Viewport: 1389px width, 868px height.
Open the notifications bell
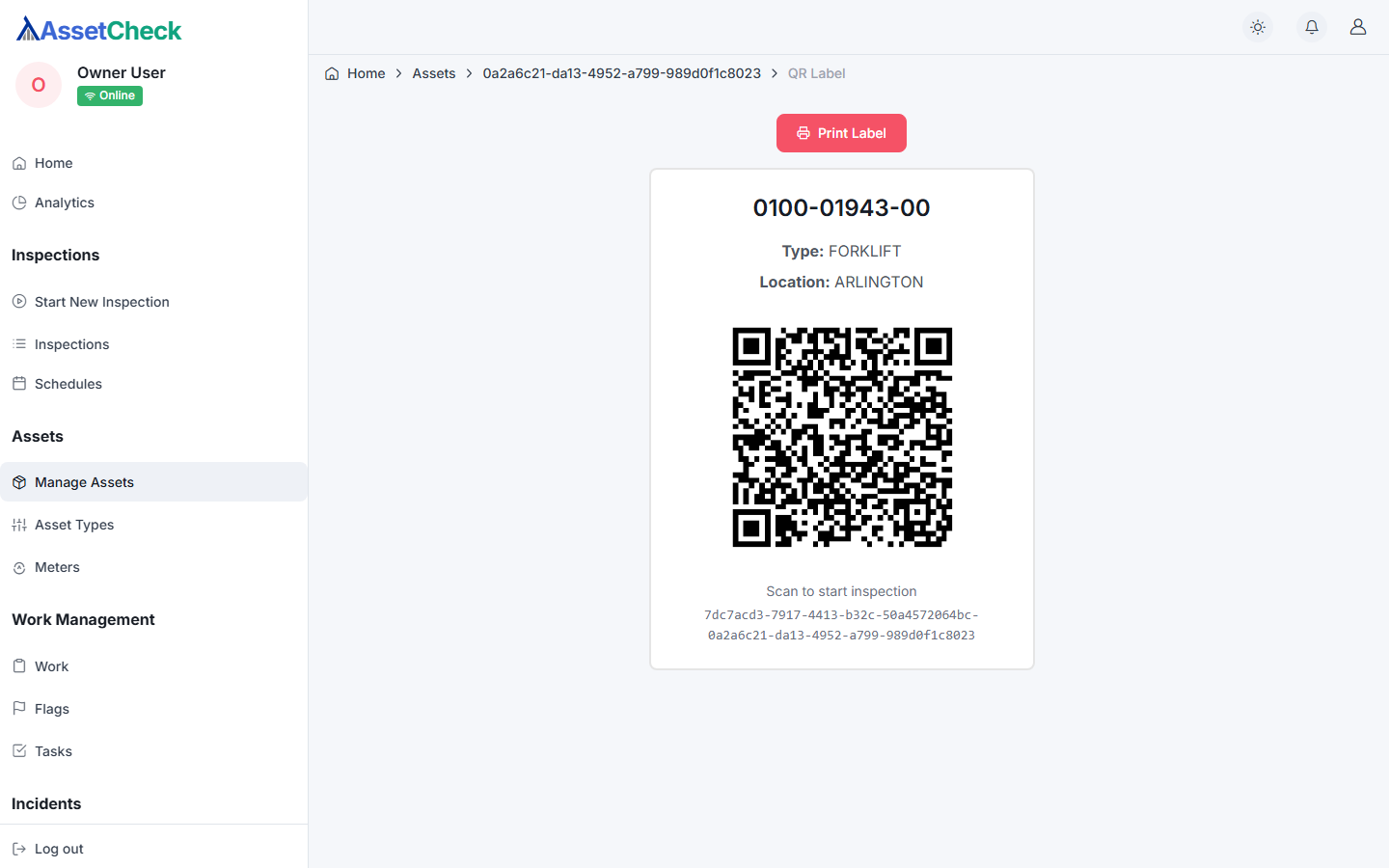tap(1312, 27)
